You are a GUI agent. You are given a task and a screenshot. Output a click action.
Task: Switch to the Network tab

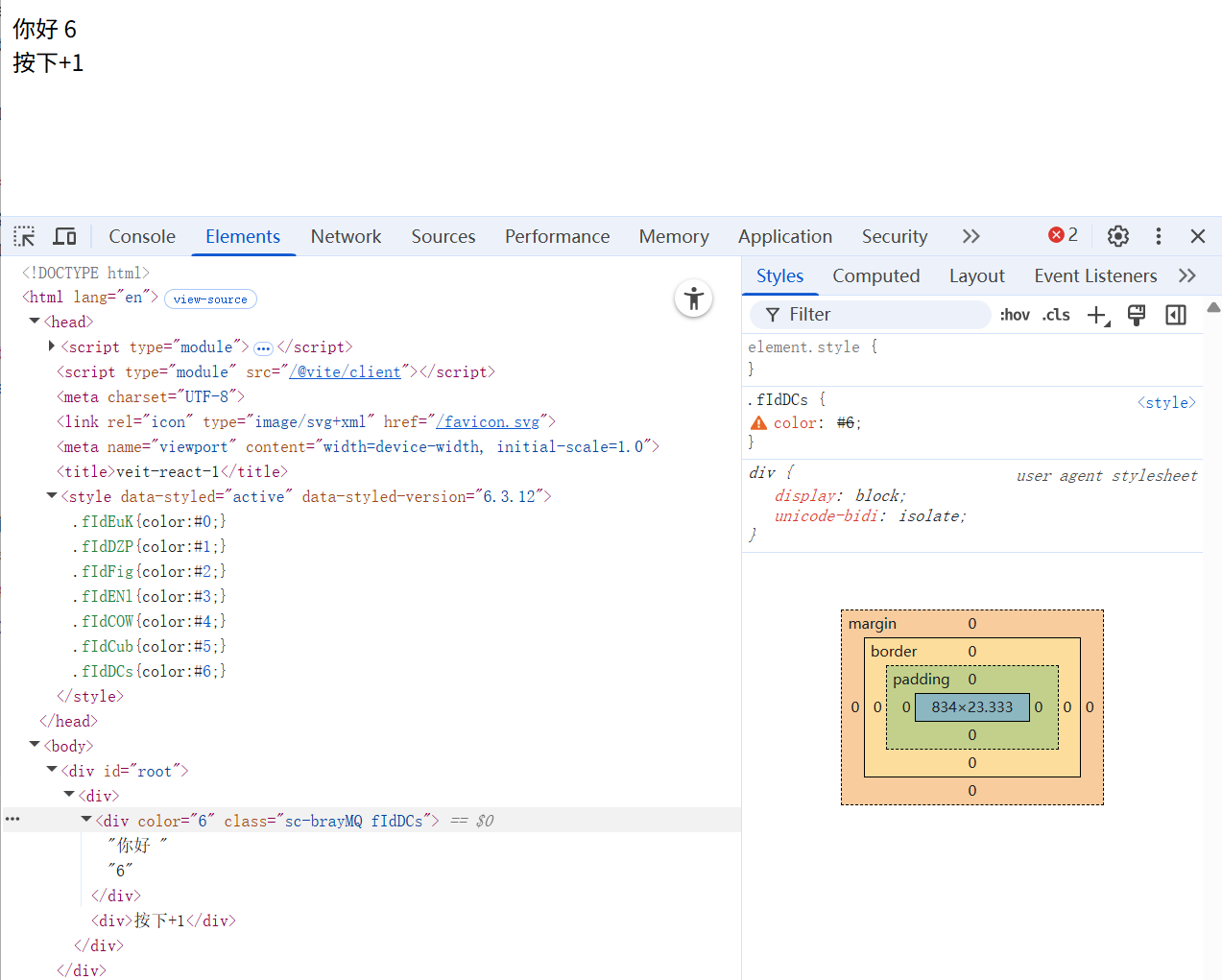coord(346,236)
